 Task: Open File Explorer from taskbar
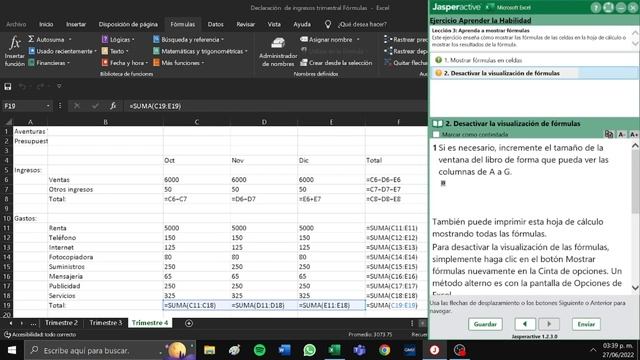click(x=209, y=350)
